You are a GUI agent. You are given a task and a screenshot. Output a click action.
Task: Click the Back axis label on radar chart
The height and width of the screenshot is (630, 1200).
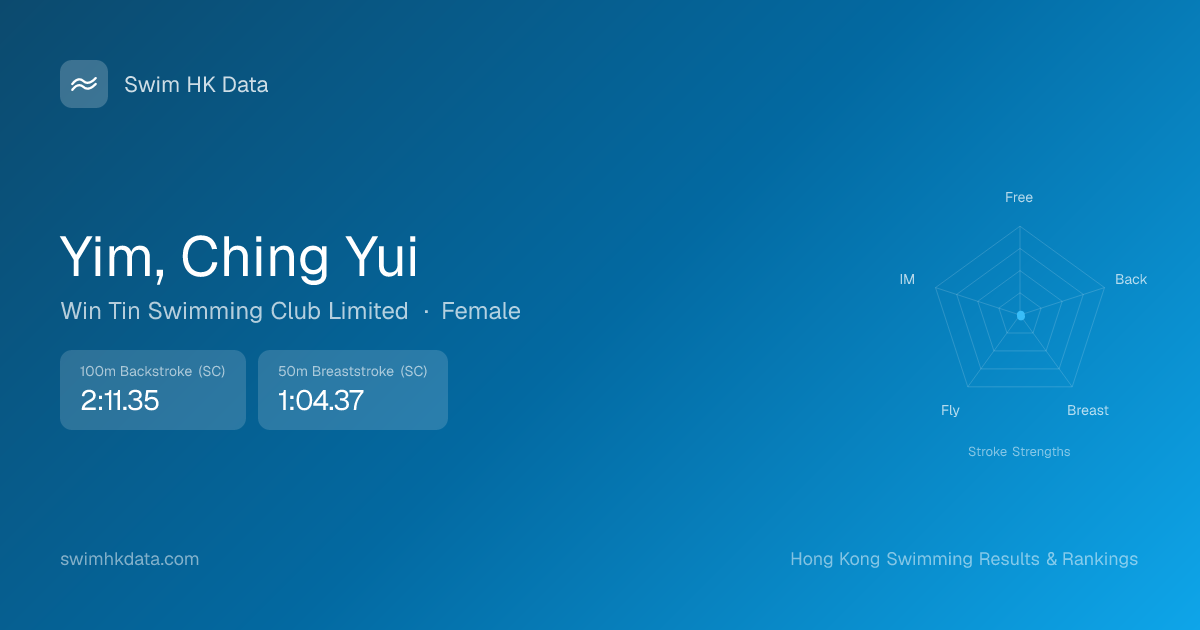click(x=1131, y=279)
